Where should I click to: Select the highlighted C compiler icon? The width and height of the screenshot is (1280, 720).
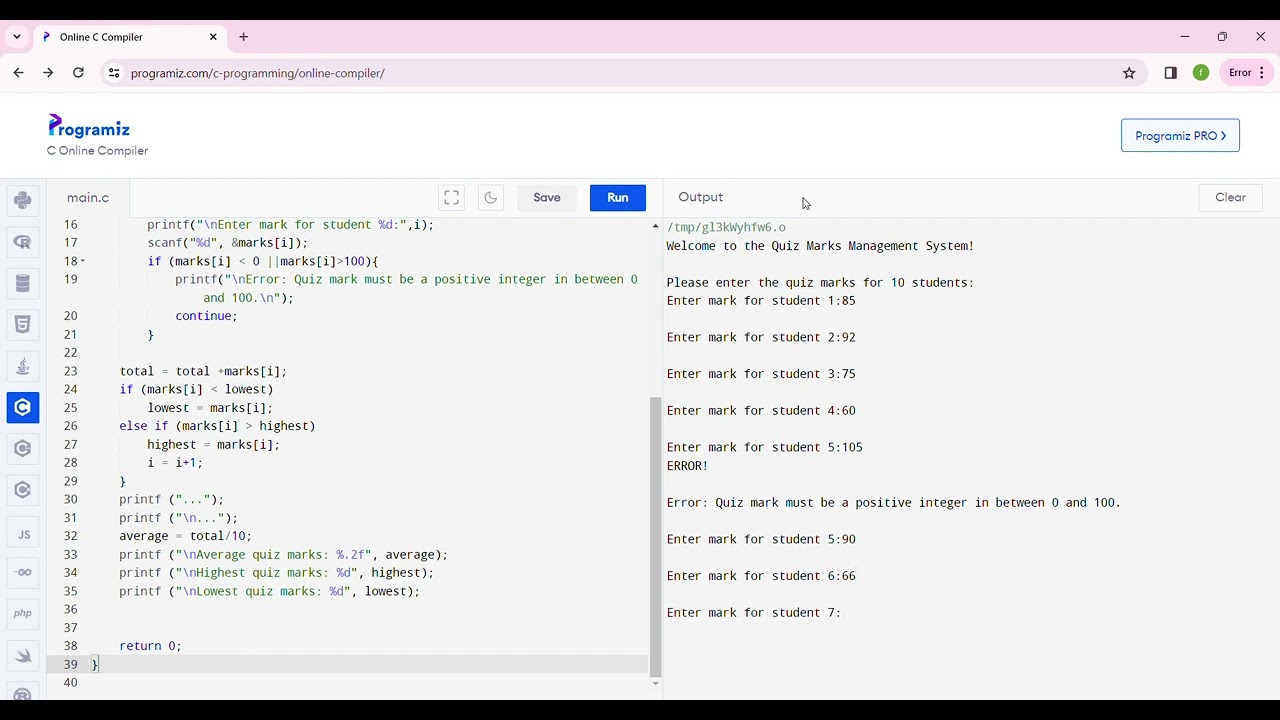pyautogui.click(x=23, y=407)
